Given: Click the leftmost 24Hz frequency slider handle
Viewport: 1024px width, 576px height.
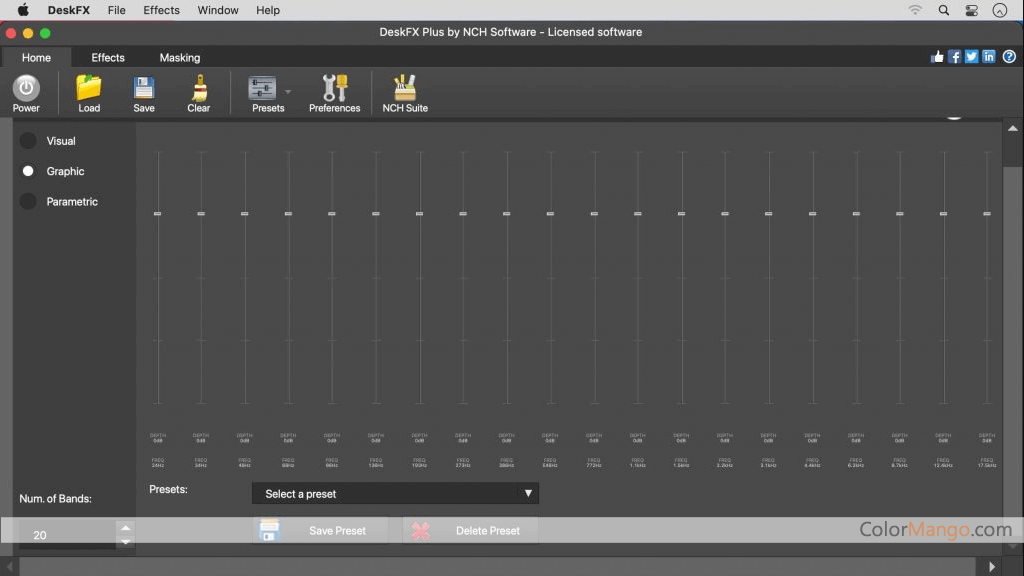Looking at the screenshot, I should 157,213.
